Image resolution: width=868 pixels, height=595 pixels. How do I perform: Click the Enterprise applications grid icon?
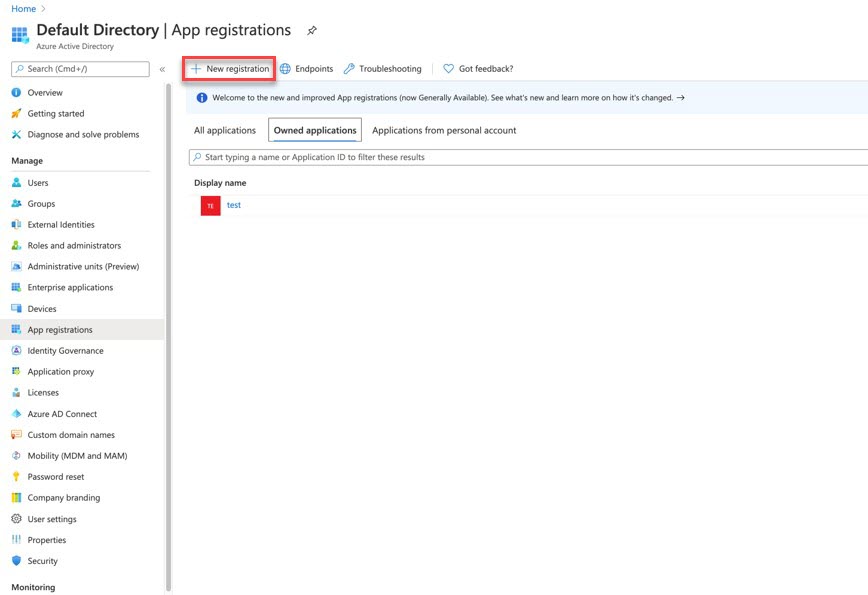[x=17, y=287]
